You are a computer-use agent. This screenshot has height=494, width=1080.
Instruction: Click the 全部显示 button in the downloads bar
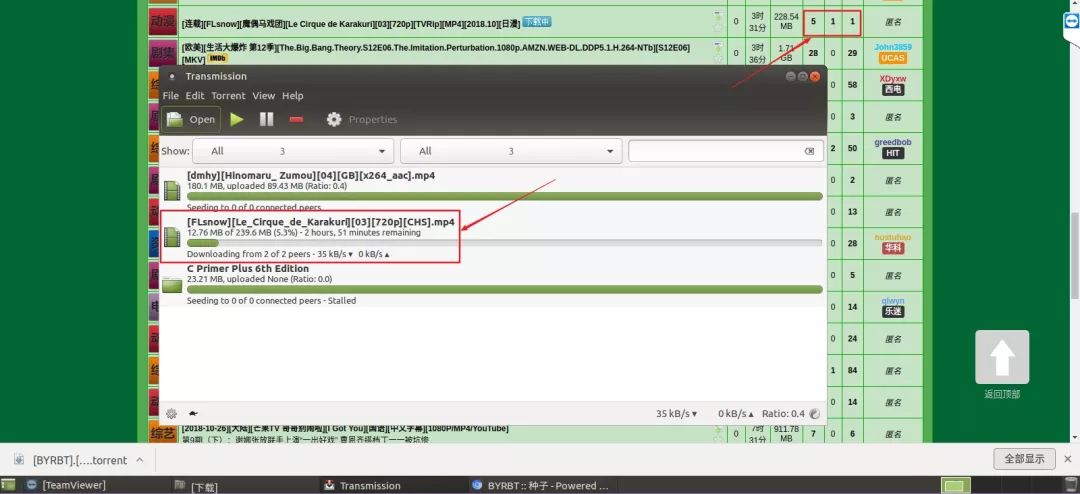(1024, 459)
